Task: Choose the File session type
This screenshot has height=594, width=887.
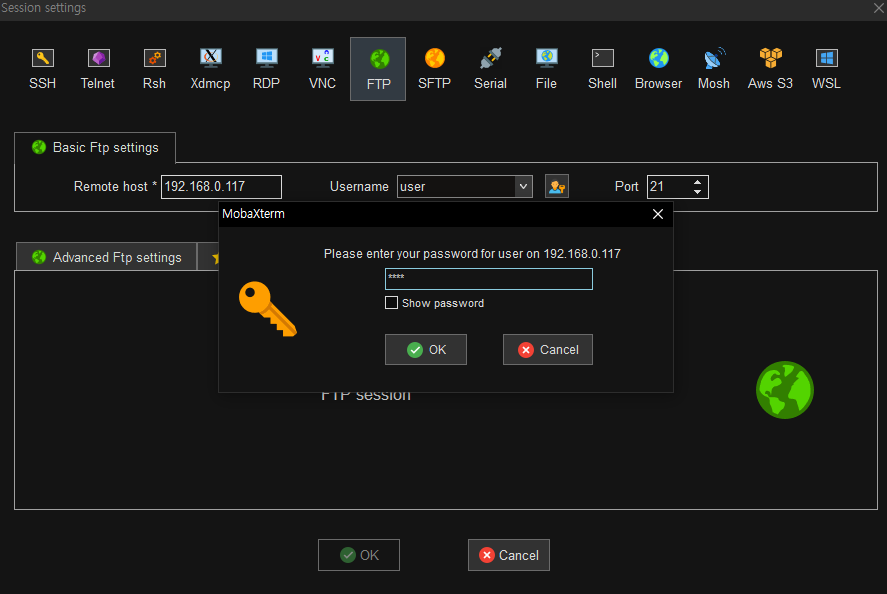Action: coord(546,69)
